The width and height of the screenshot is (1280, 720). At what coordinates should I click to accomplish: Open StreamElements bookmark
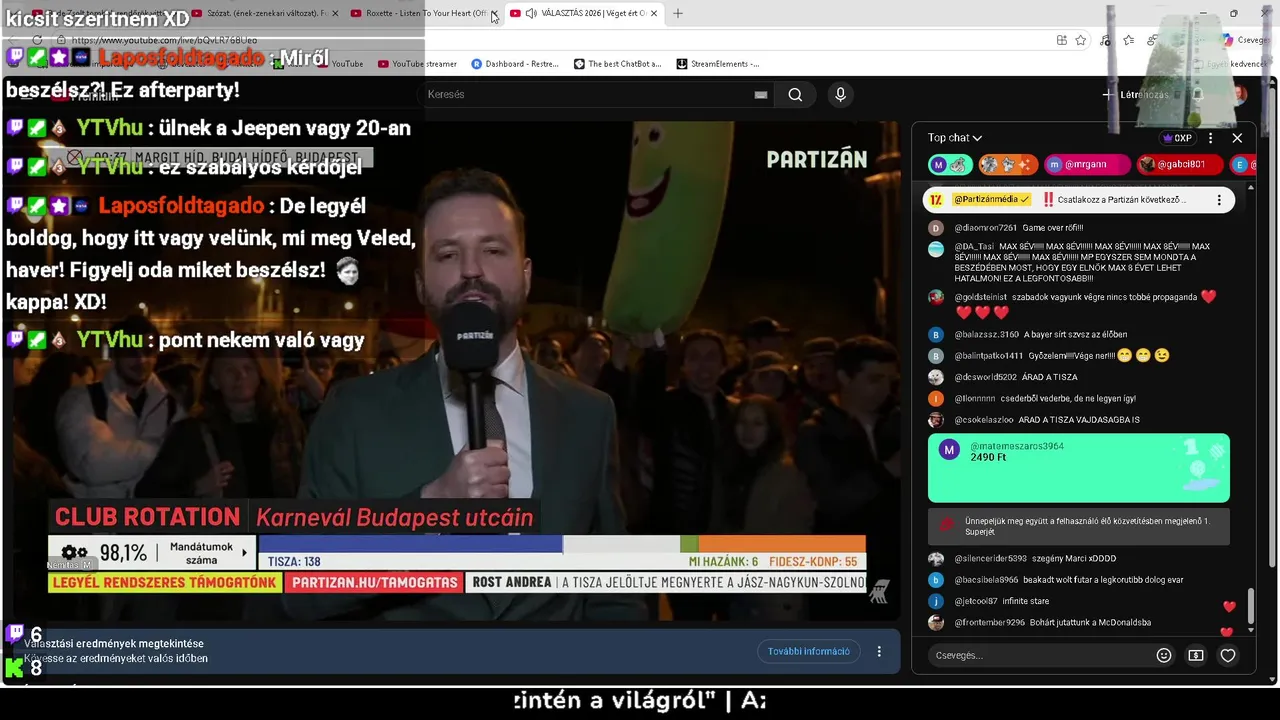point(718,64)
